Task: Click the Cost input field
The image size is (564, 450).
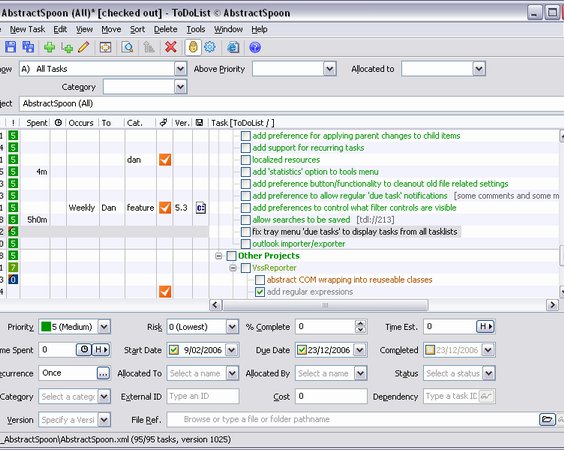Action: point(331,396)
